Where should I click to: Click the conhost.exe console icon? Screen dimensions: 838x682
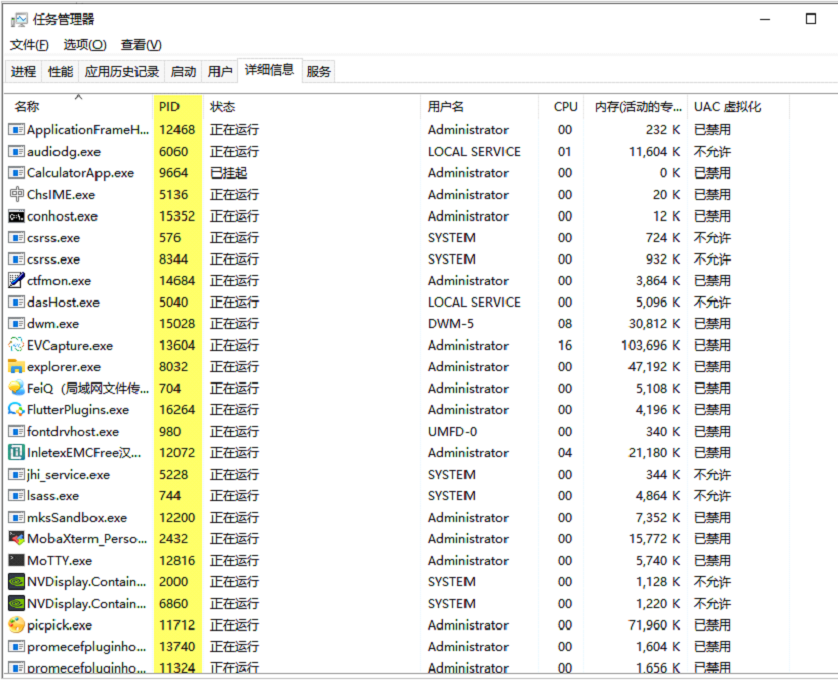click(x=17, y=216)
